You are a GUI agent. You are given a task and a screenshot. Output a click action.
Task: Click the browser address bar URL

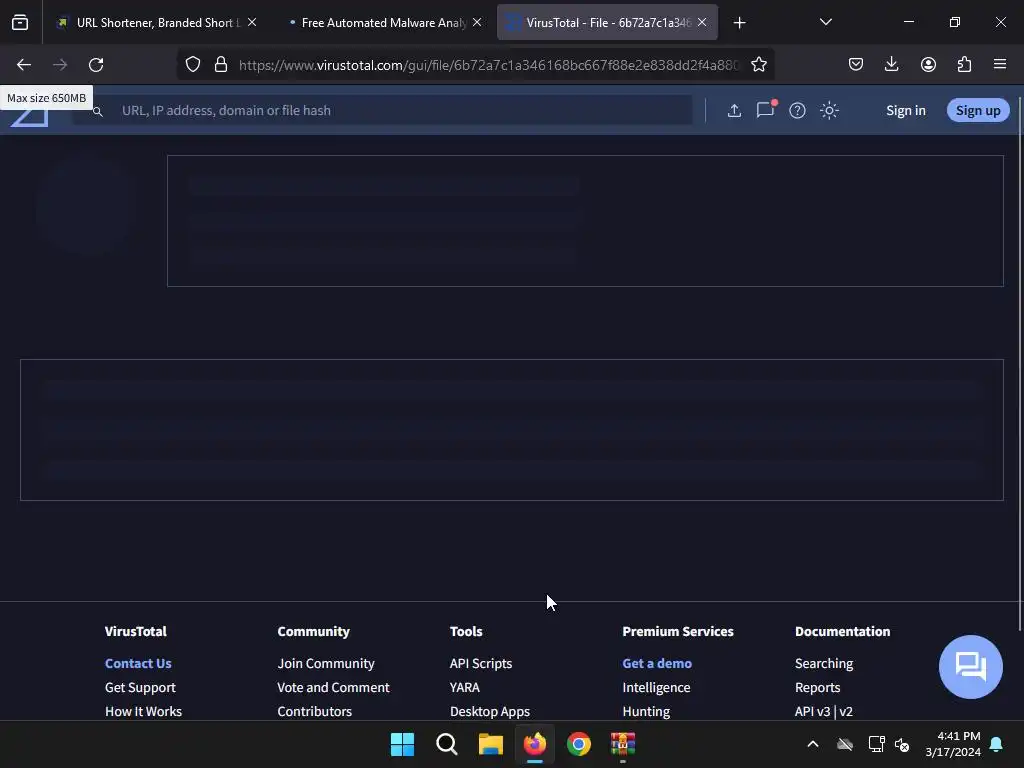click(488, 65)
